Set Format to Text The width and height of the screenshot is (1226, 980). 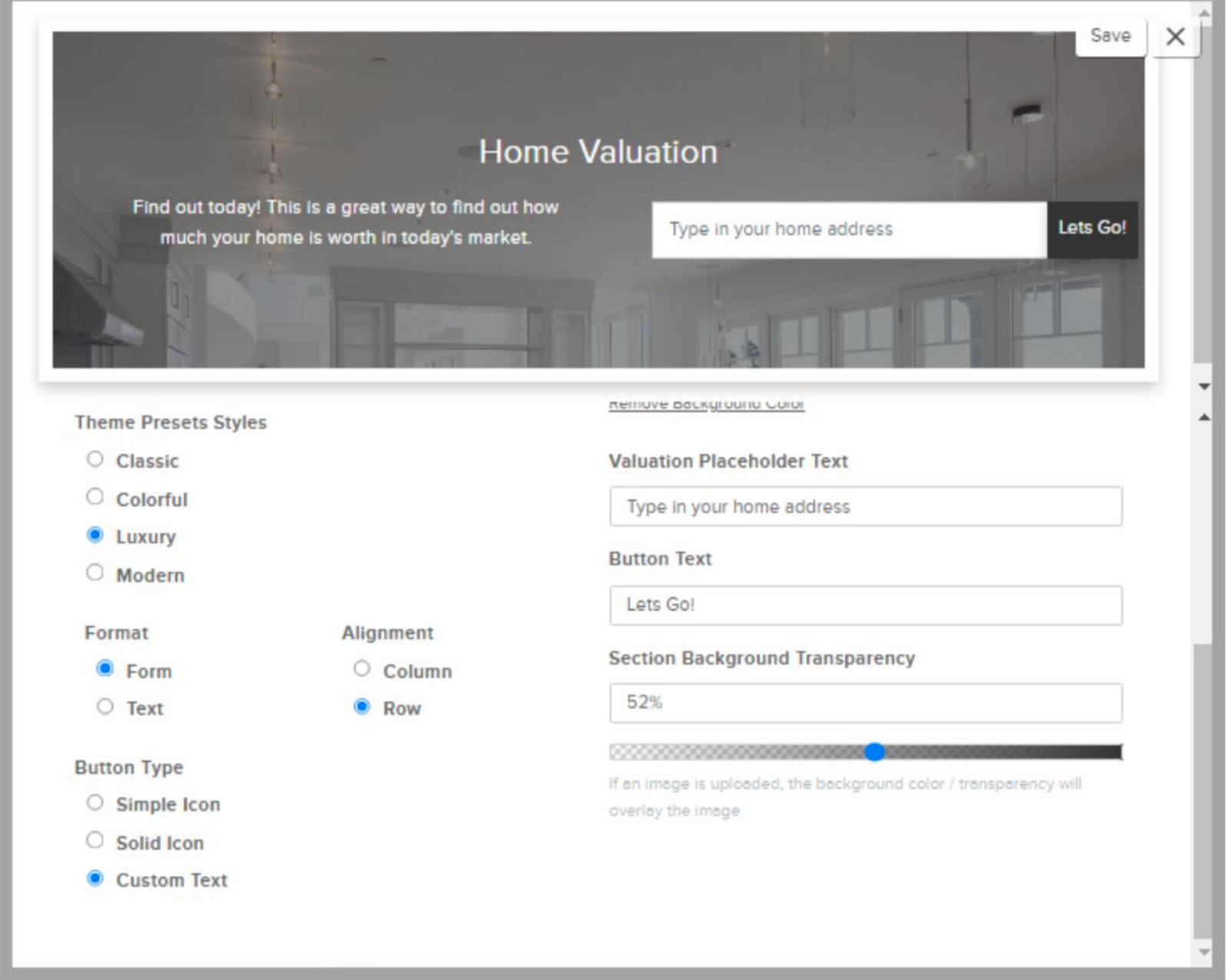pos(105,707)
